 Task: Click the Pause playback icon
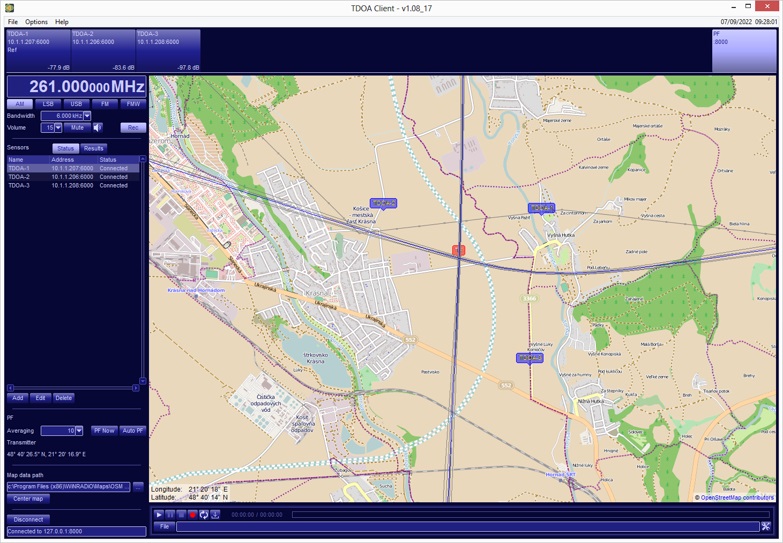click(x=170, y=515)
